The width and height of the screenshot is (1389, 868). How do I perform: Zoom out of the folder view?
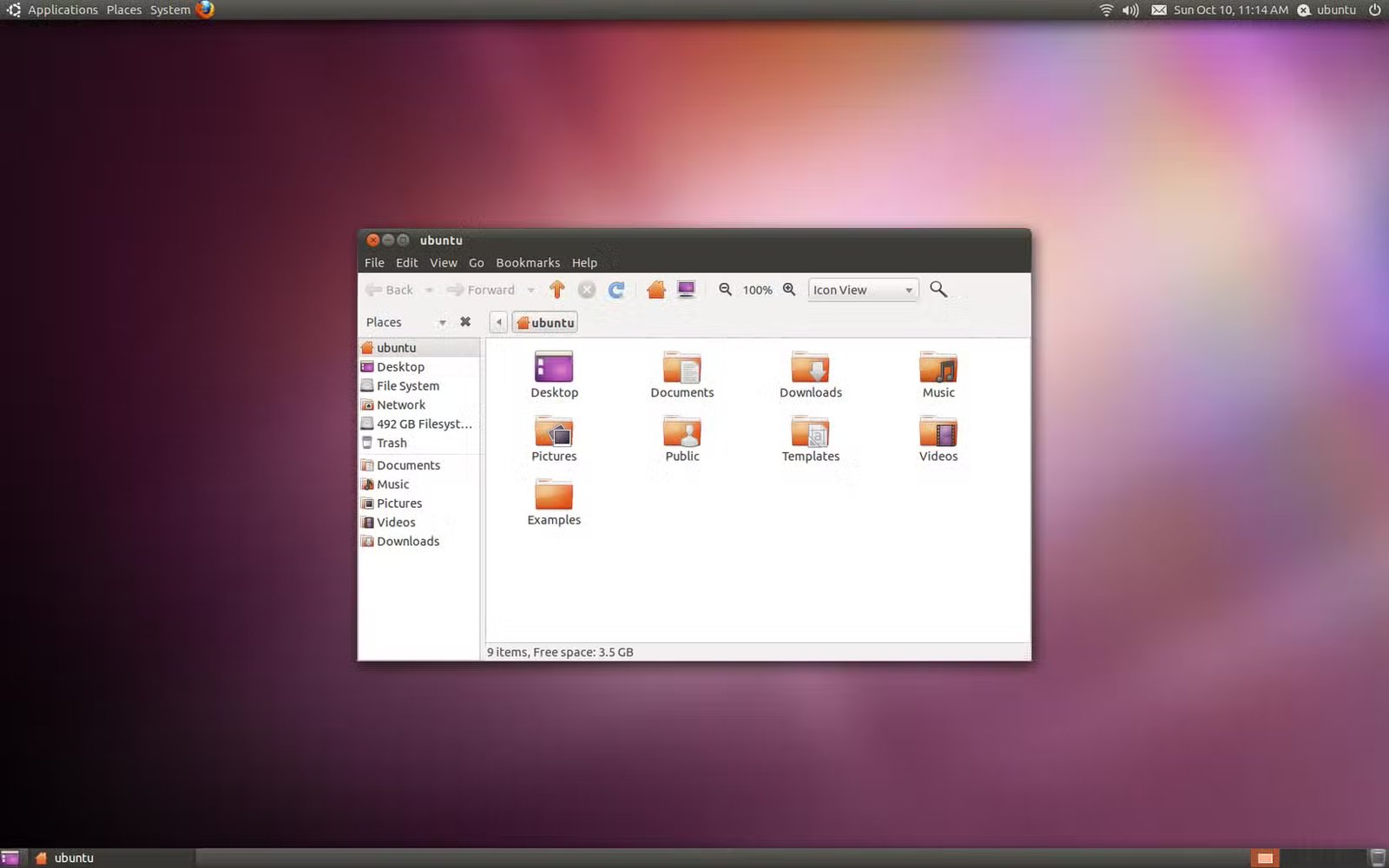tap(726, 290)
